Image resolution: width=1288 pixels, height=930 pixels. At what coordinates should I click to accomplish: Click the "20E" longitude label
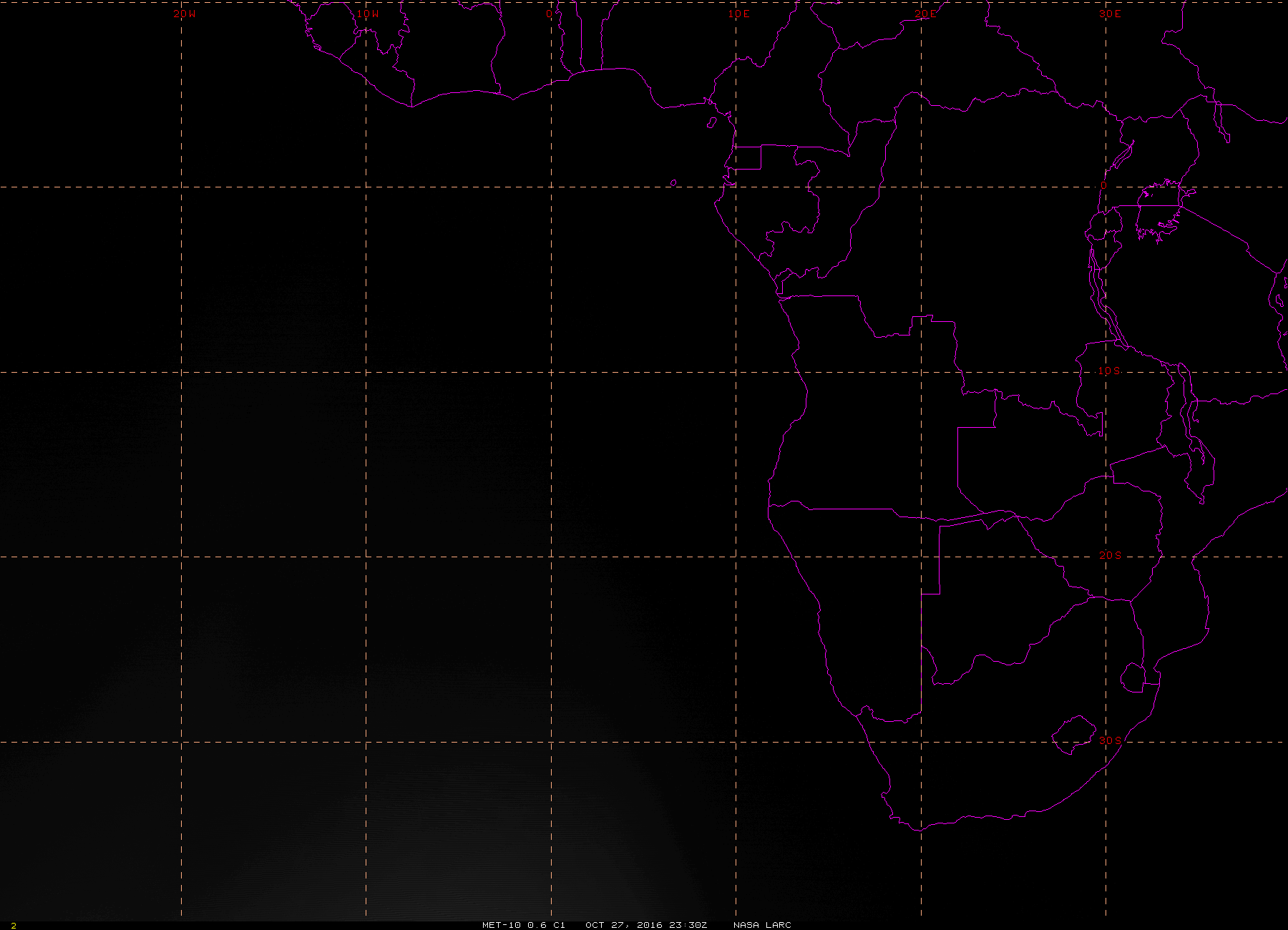[x=924, y=14]
